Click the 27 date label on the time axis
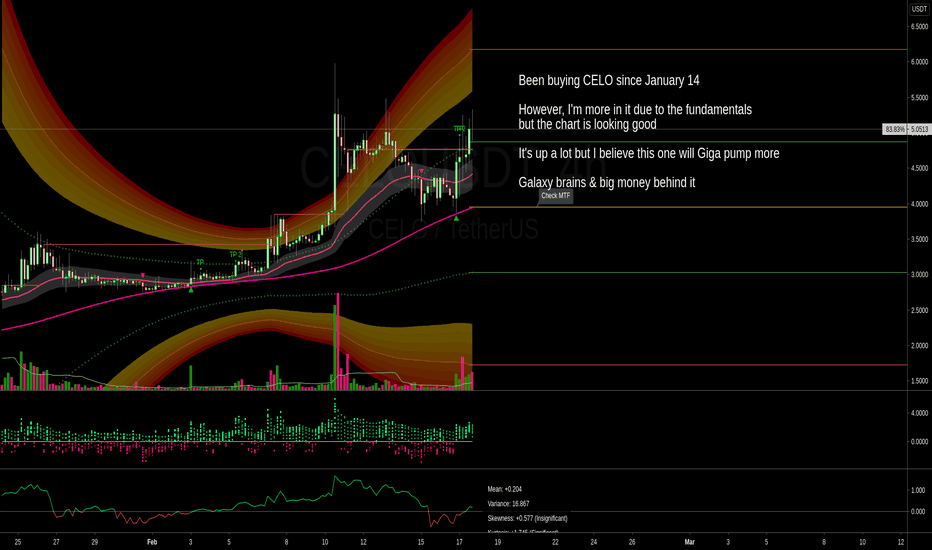Image resolution: width=932 pixels, height=550 pixels. [x=56, y=542]
